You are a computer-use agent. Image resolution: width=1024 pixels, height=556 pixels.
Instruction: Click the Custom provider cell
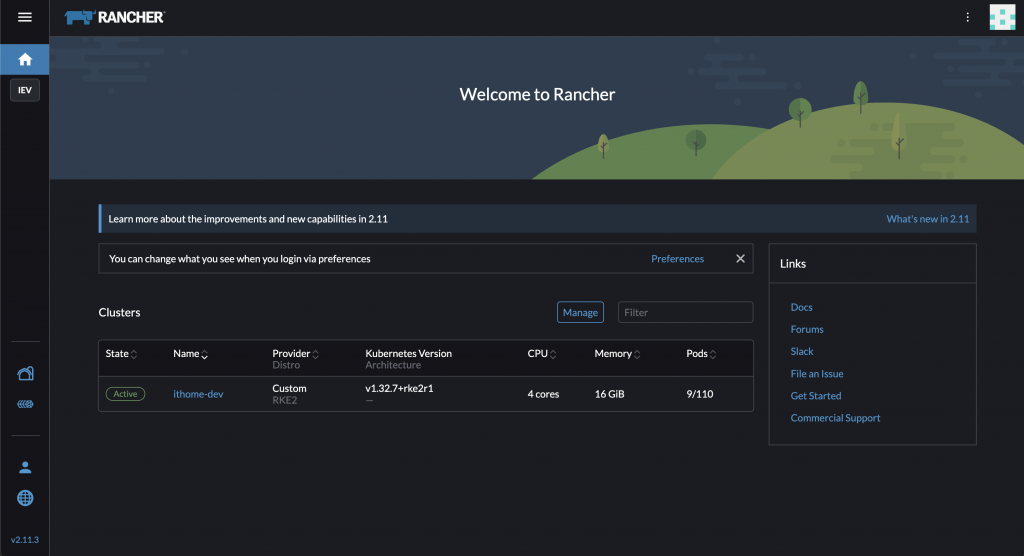click(289, 388)
